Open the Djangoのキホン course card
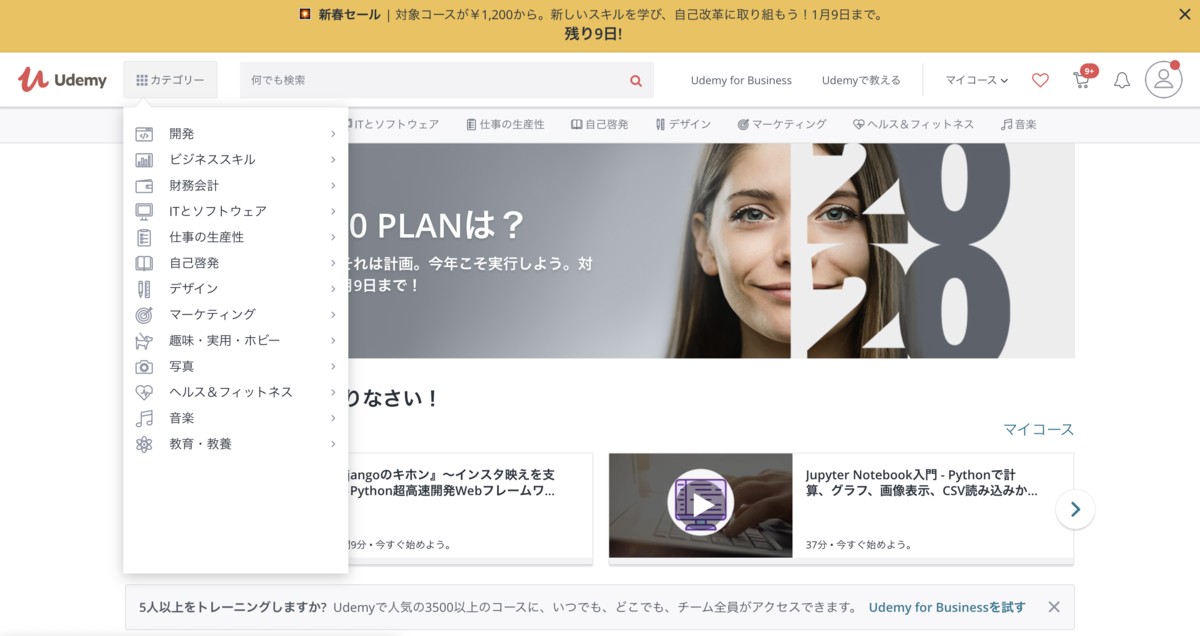This screenshot has width=1200, height=636. pos(470,509)
